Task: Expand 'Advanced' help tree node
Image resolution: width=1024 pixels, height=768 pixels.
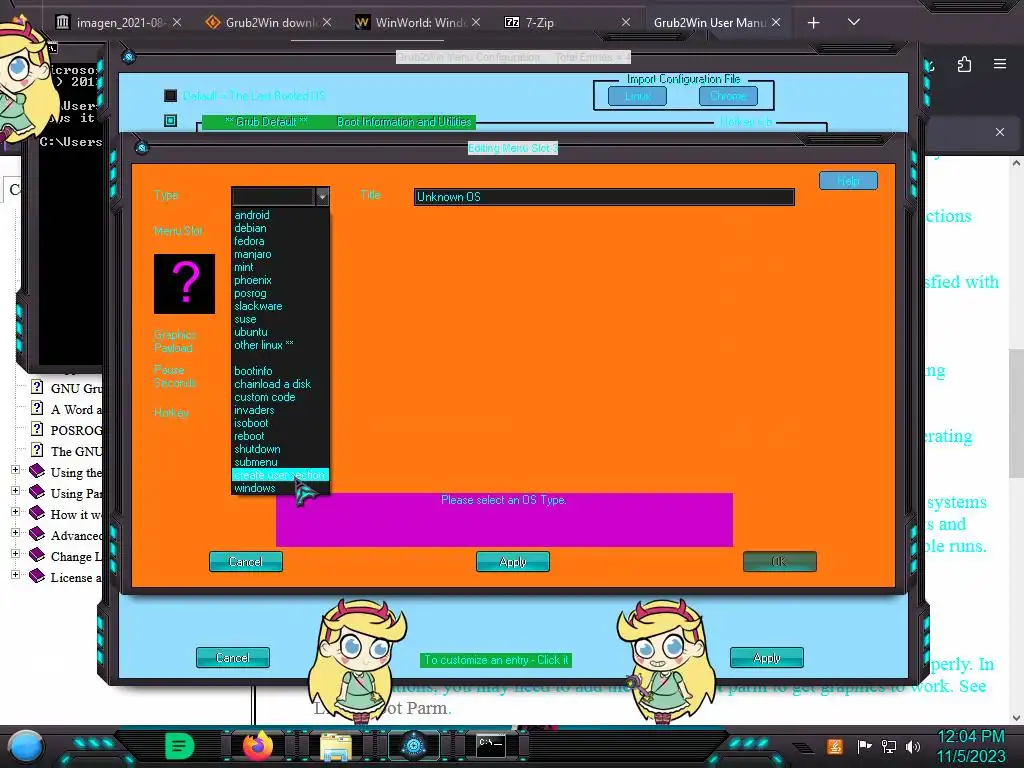Action: [x=16, y=532]
